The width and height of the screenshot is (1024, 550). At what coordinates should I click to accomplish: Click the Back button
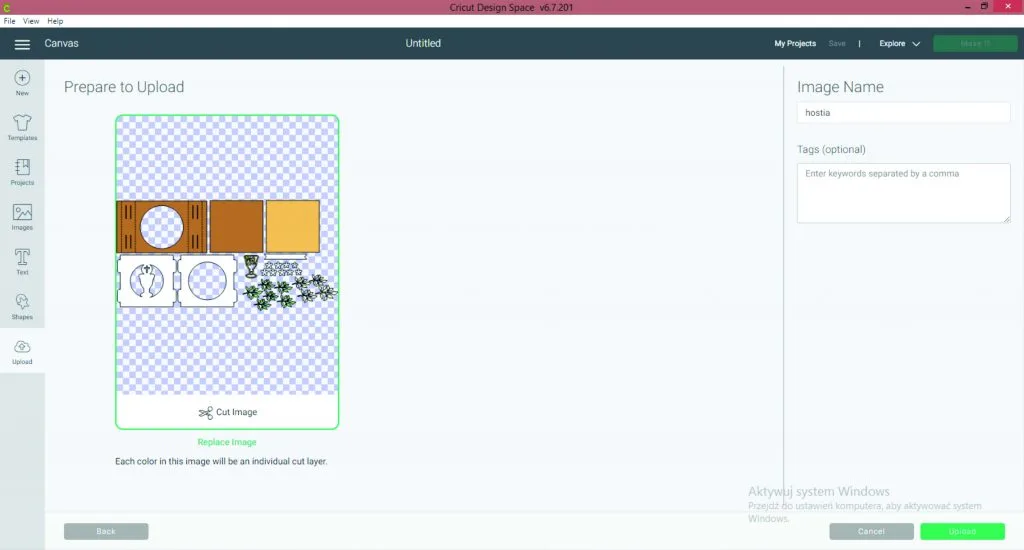106,532
